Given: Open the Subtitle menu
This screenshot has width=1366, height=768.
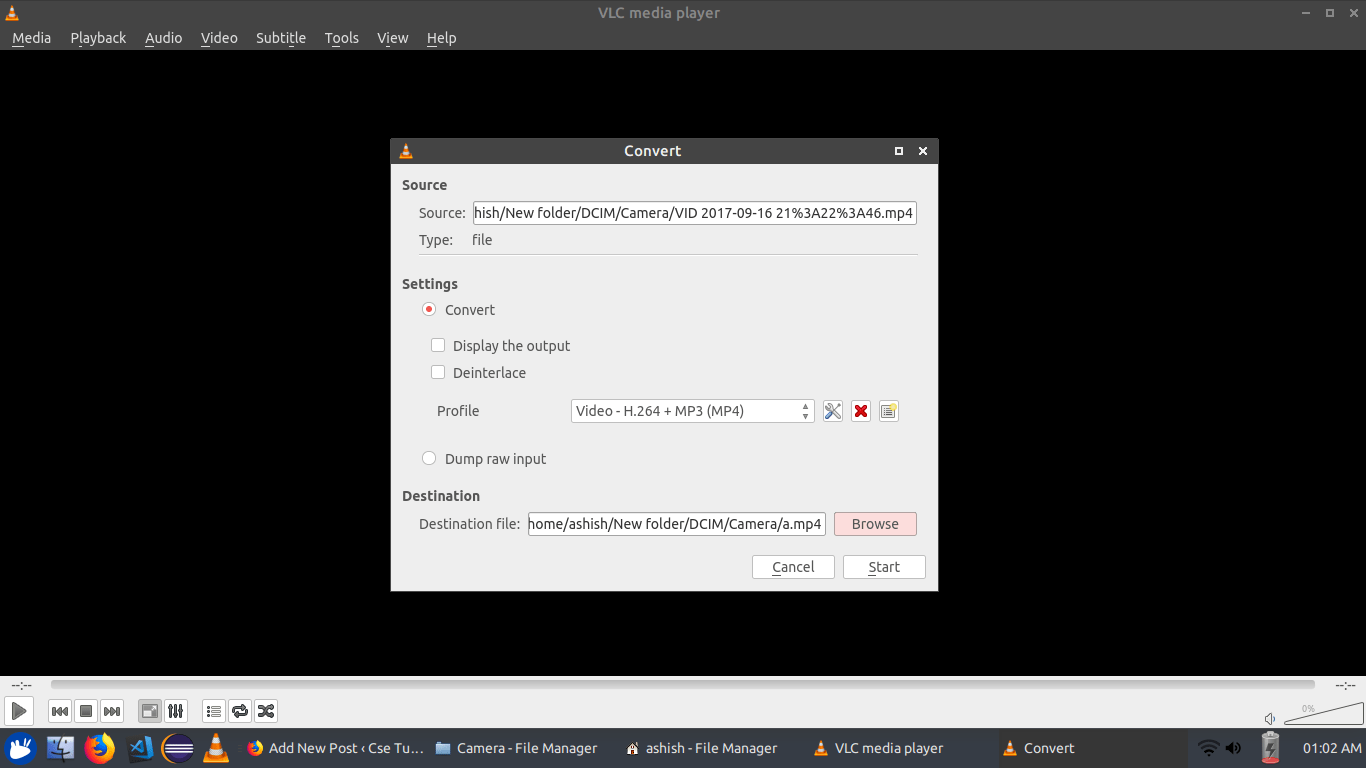Looking at the screenshot, I should [280, 37].
